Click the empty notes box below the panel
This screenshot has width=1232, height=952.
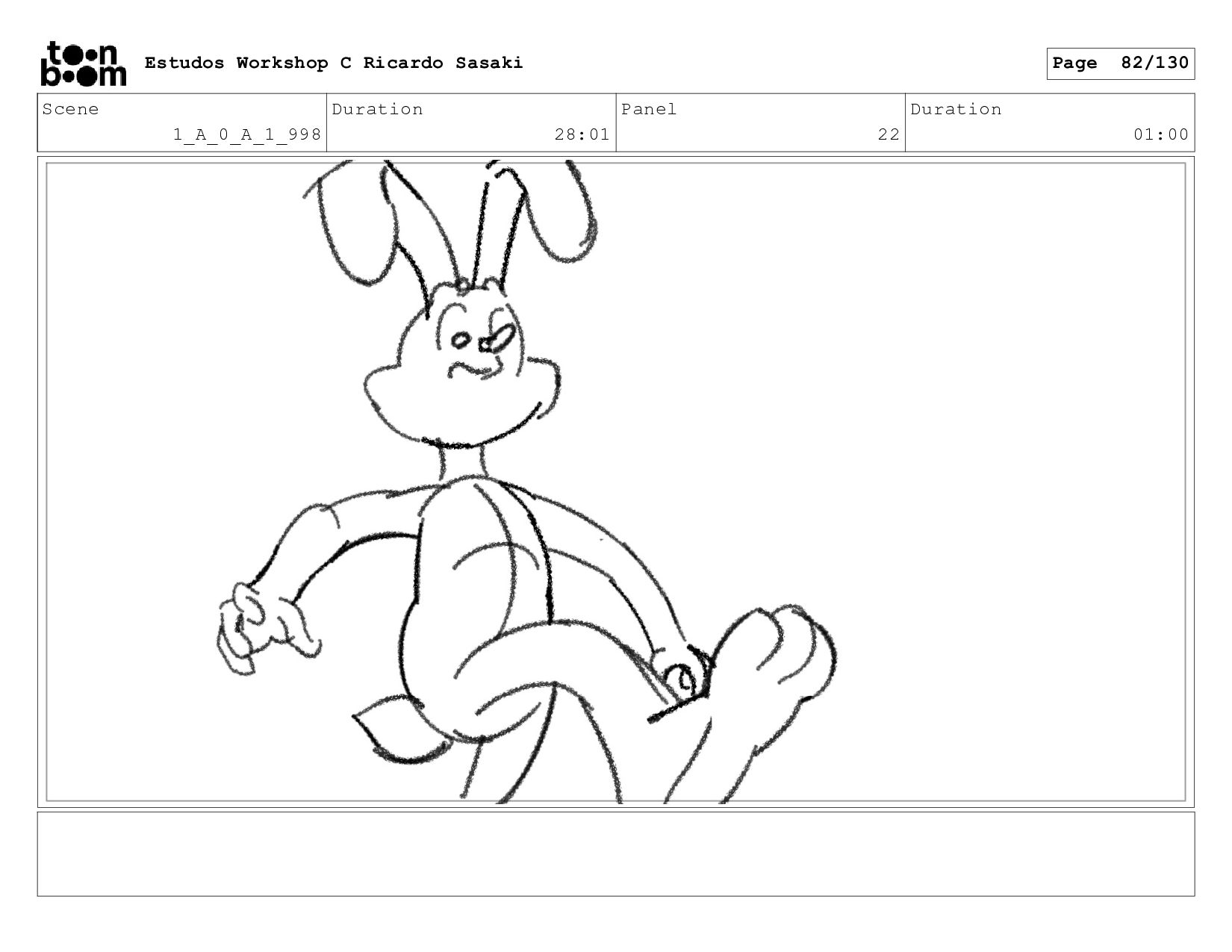616,854
